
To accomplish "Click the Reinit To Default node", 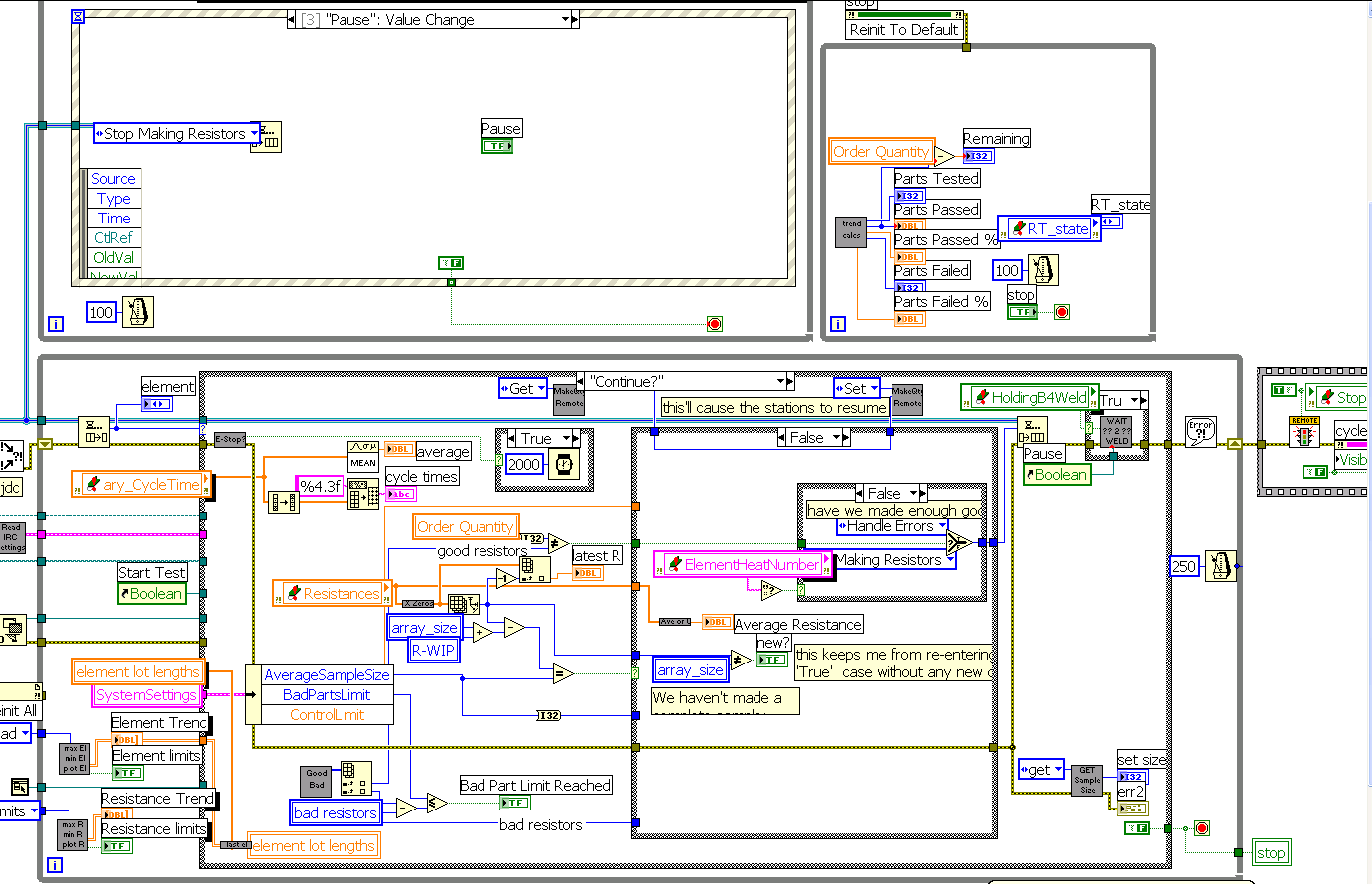I will (x=902, y=30).
